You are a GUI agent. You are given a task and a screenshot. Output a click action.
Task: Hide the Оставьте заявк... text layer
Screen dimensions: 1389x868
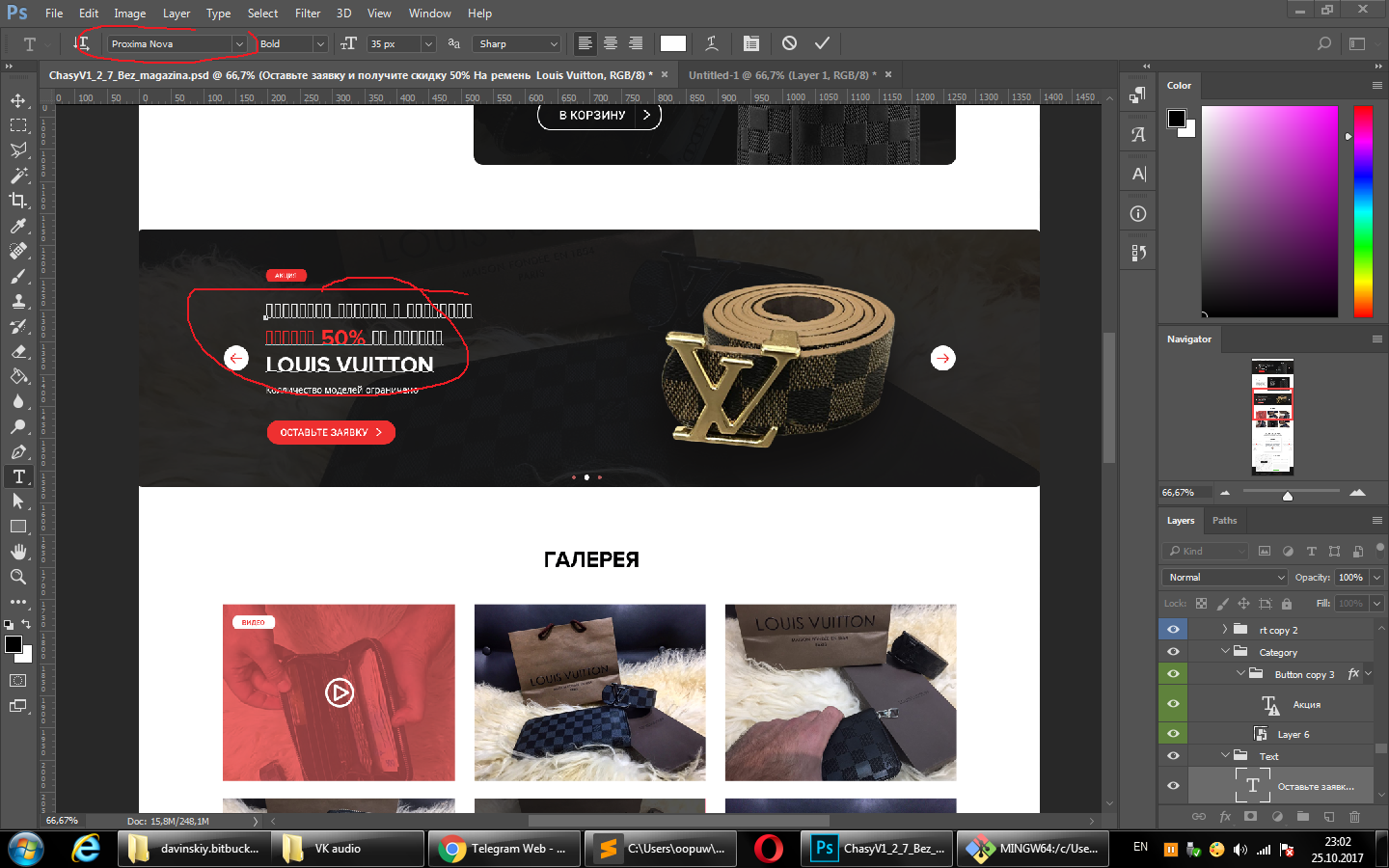click(1173, 786)
